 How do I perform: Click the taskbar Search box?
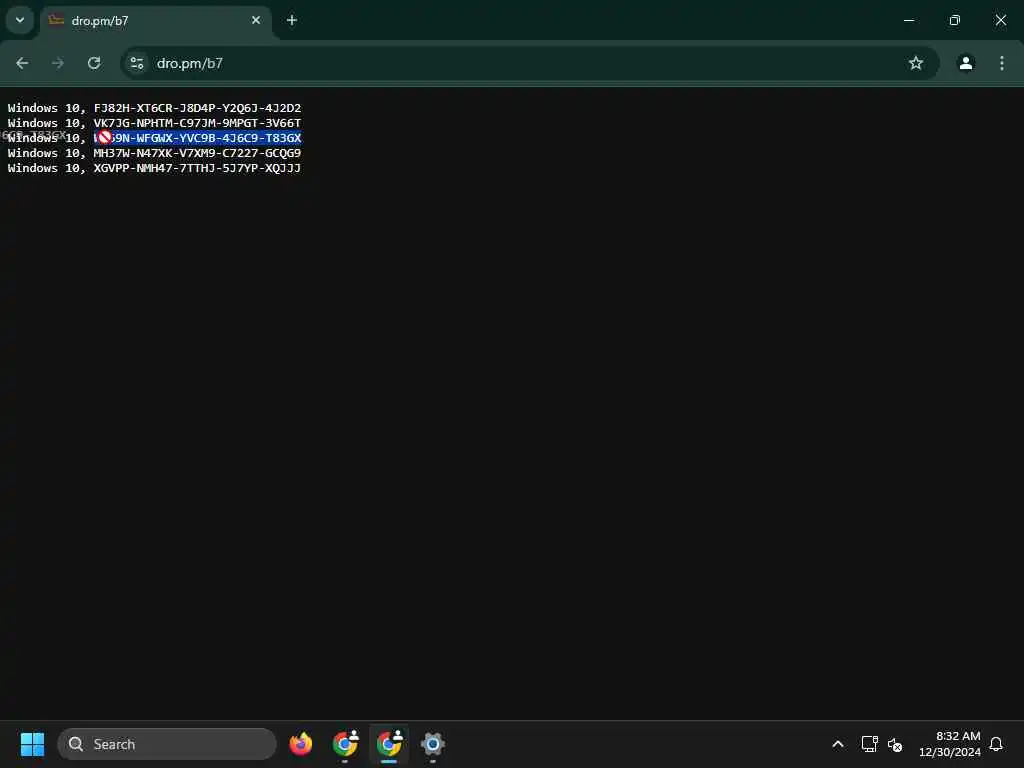tap(167, 744)
